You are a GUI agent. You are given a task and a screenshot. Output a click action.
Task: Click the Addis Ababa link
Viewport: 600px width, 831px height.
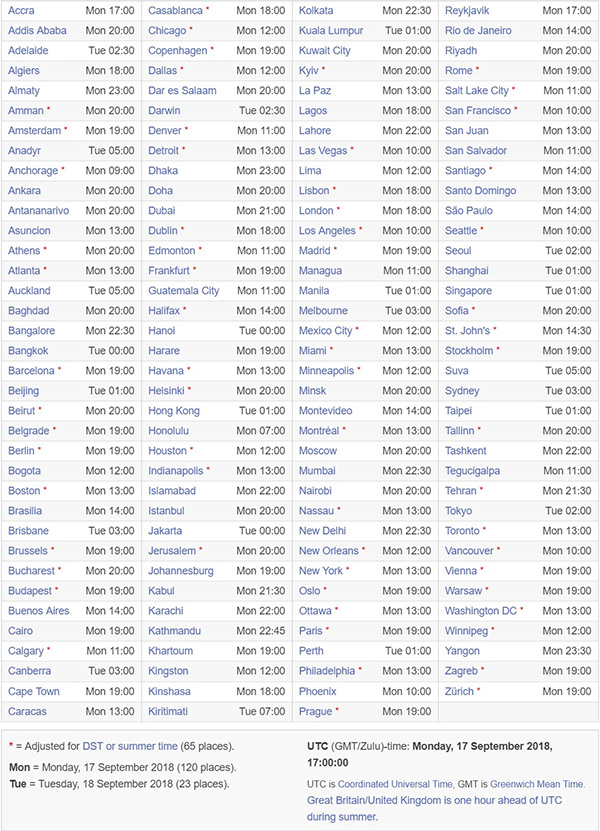coord(37,31)
